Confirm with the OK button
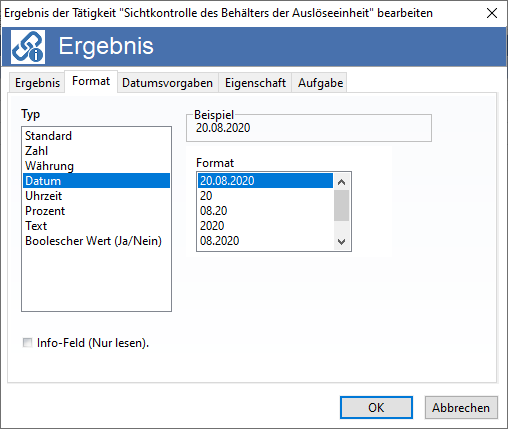Image resolution: width=508 pixels, height=429 pixels. pyautogui.click(x=376, y=407)
